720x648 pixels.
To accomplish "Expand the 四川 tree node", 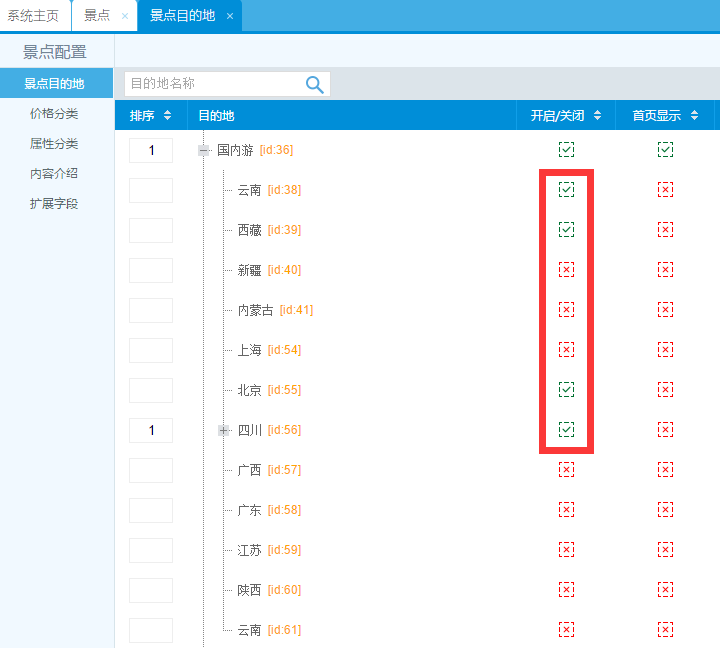I will click(x=224, y=430).
